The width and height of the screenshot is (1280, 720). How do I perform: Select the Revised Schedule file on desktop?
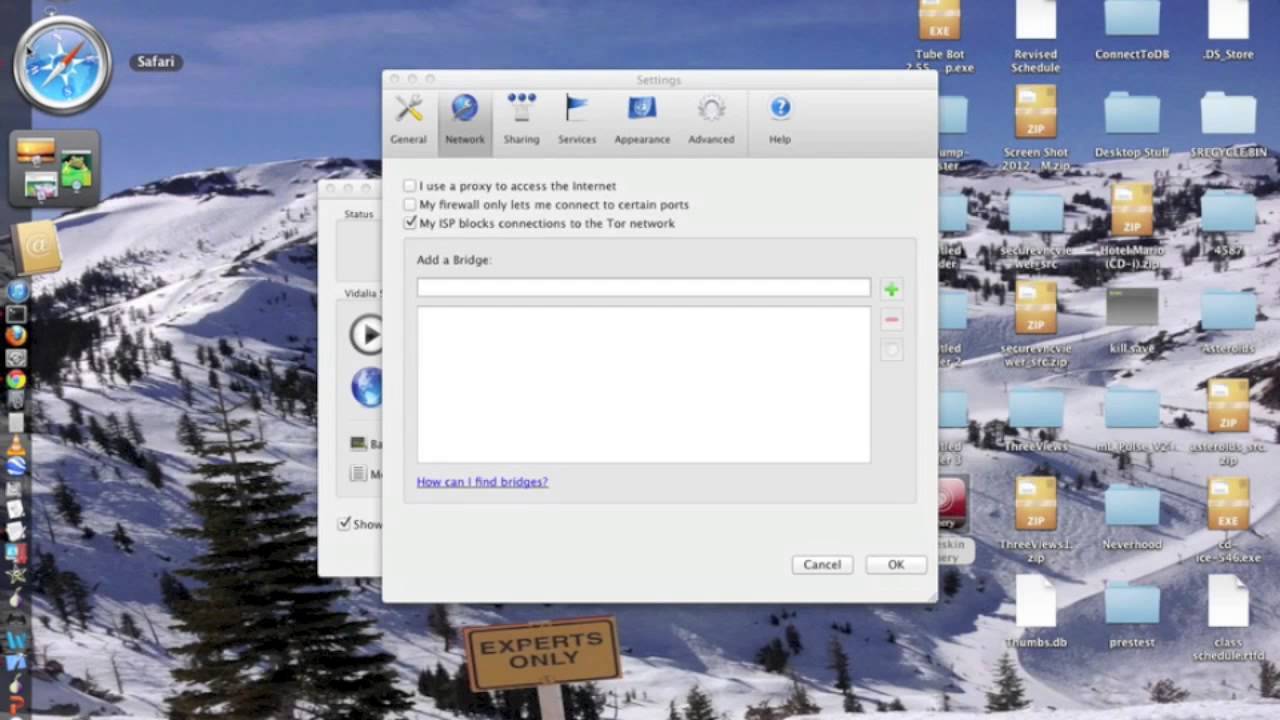[1035, 36]
